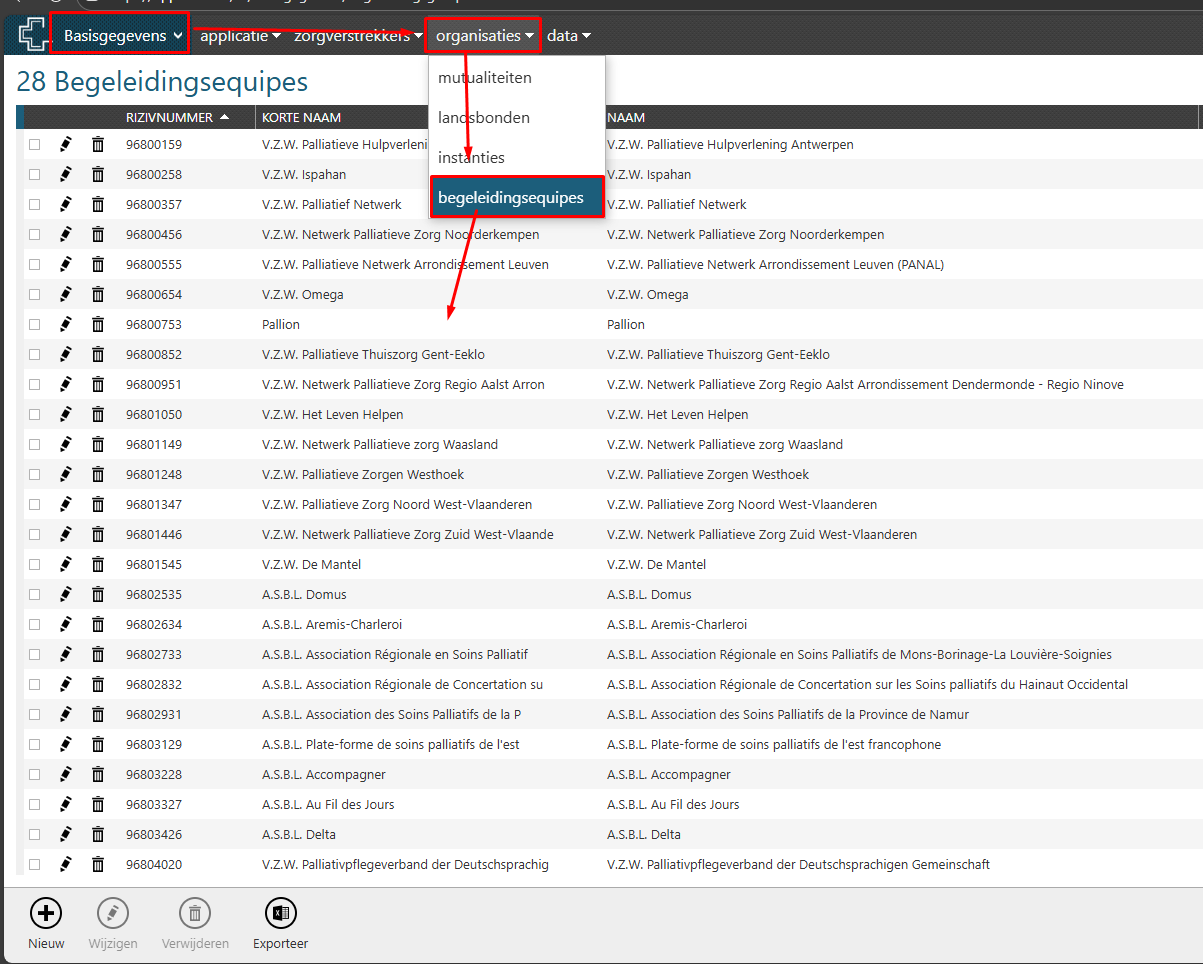Click trash icon for A.S.B.L. Domus
The image size is (1203, 964).
(x=98, y=595)
